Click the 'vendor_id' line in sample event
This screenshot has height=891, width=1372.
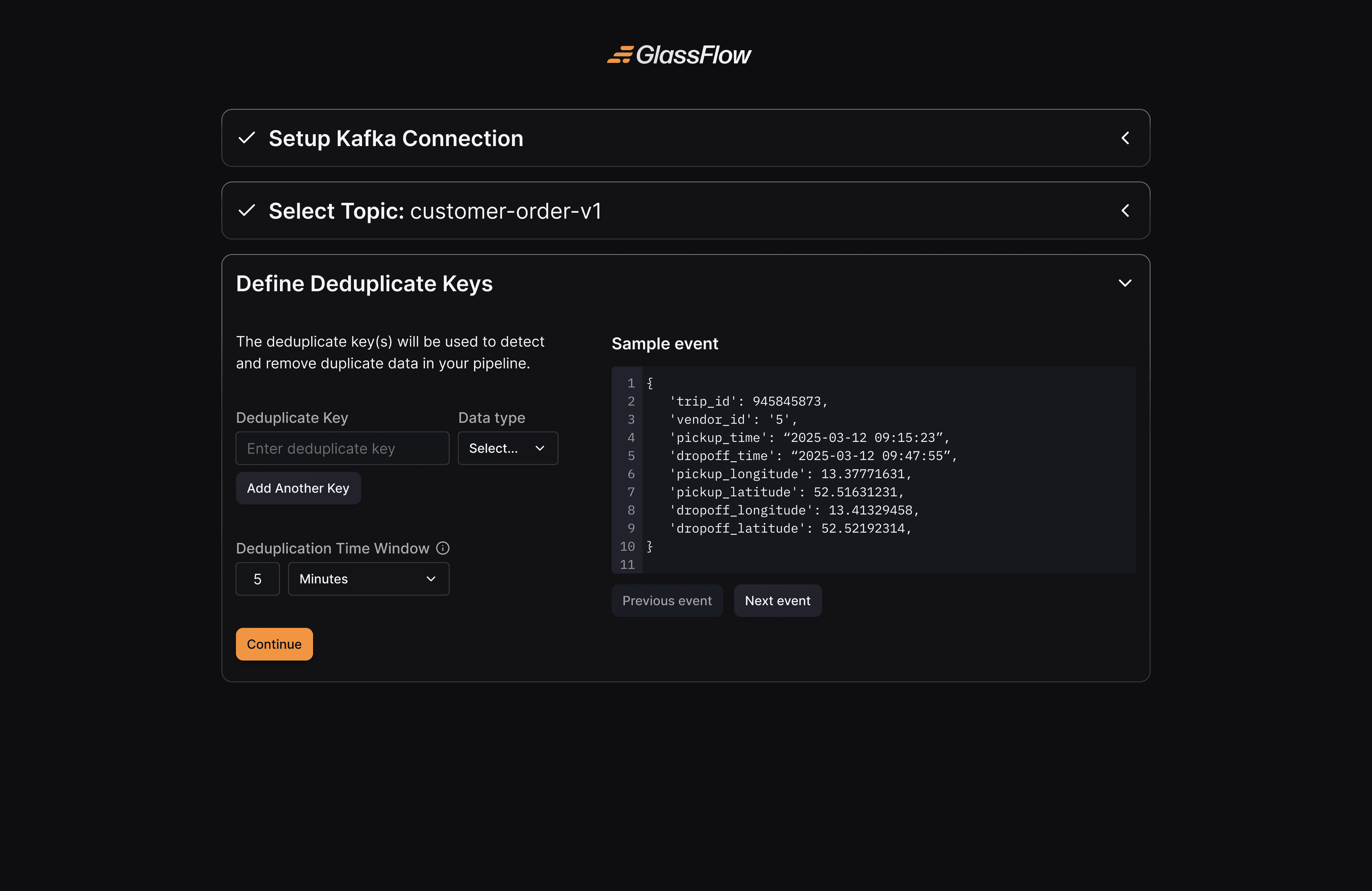point(733,419)
